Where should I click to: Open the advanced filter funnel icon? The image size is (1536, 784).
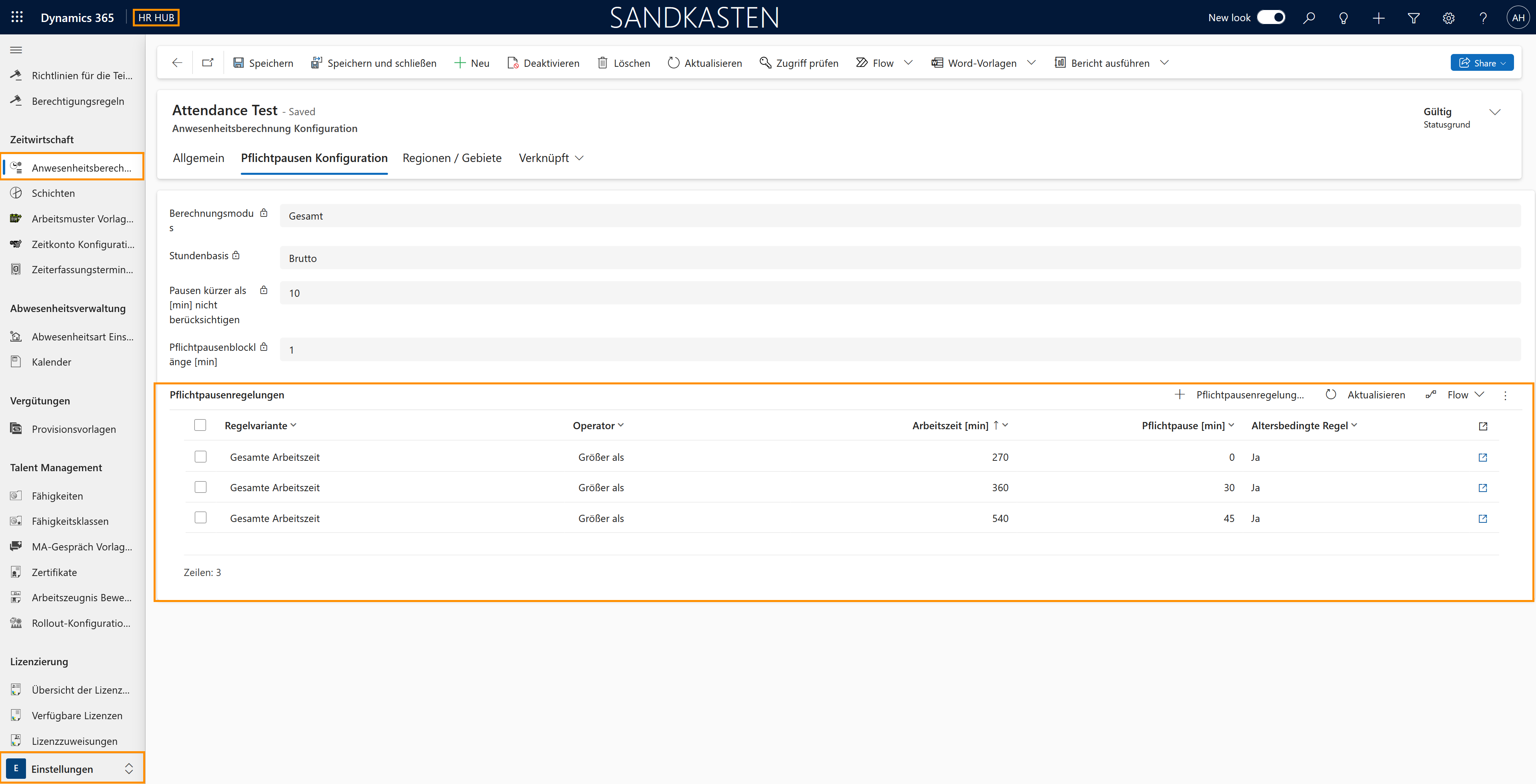pos(1413,18)
